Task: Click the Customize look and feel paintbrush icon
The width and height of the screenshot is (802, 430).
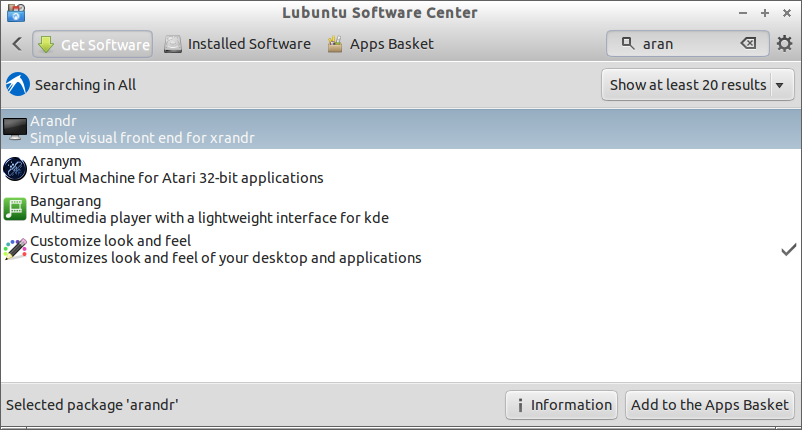Action: point(15,249)
